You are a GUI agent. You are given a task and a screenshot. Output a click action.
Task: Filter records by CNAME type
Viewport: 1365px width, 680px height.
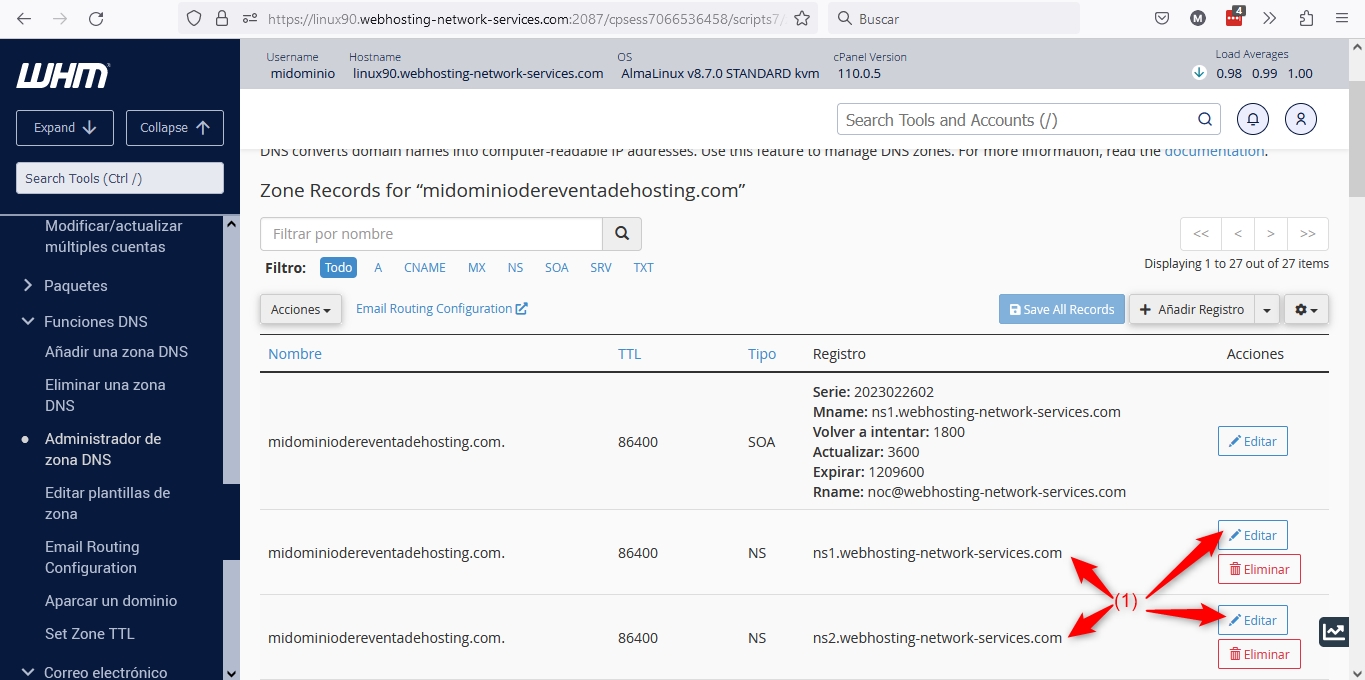click(x=424, y=268)
